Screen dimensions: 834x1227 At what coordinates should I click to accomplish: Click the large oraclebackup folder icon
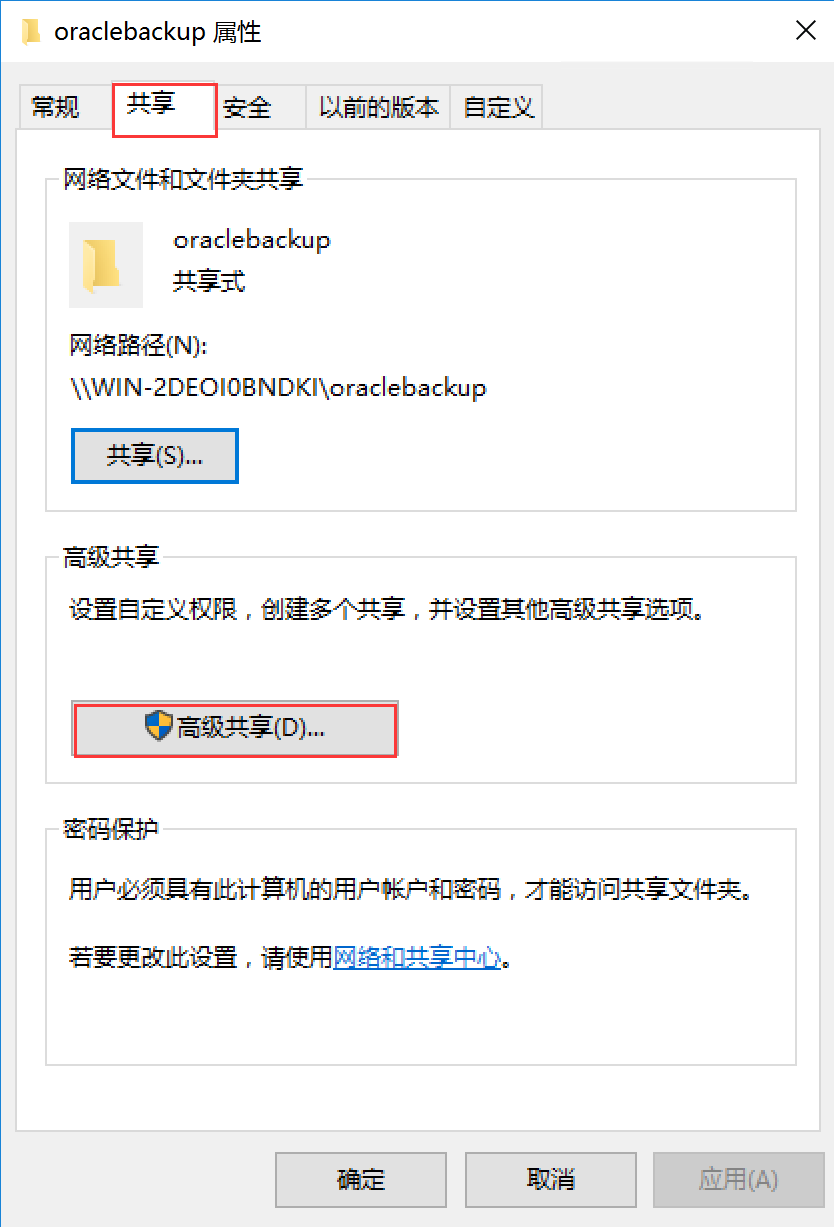click(x=106, y=265)
